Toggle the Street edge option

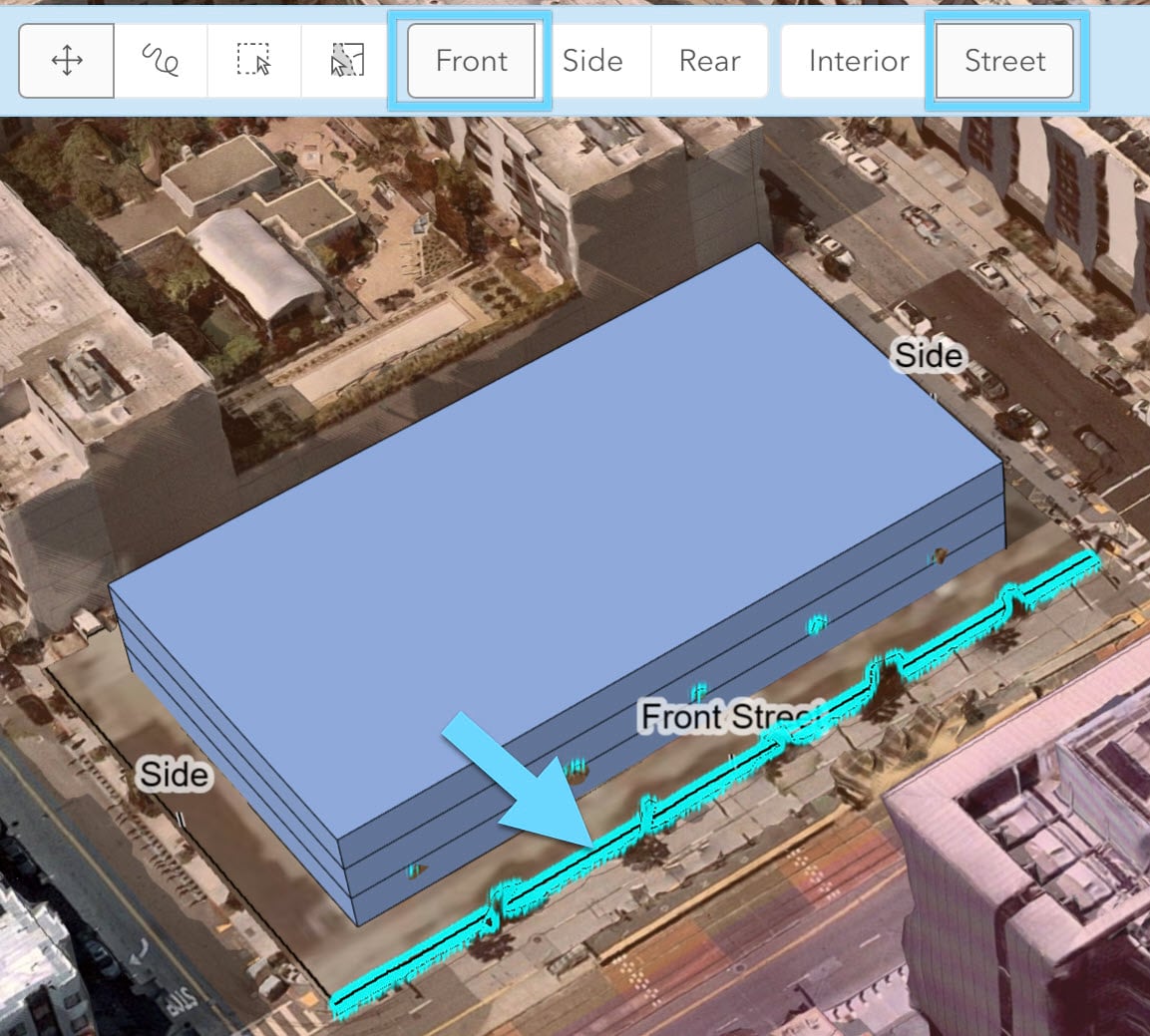pyautogui.click(x=1004, y=60)
